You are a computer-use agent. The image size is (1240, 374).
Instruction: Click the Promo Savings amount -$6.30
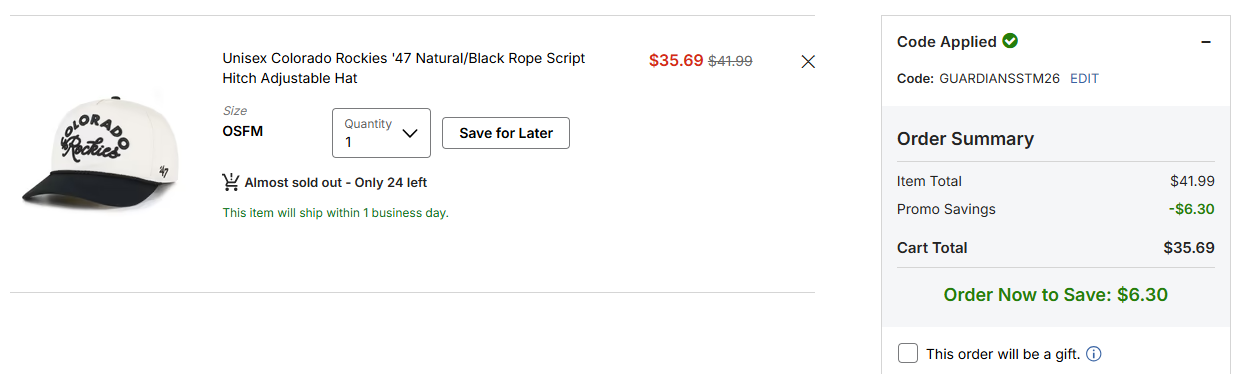pos(1191,209)
